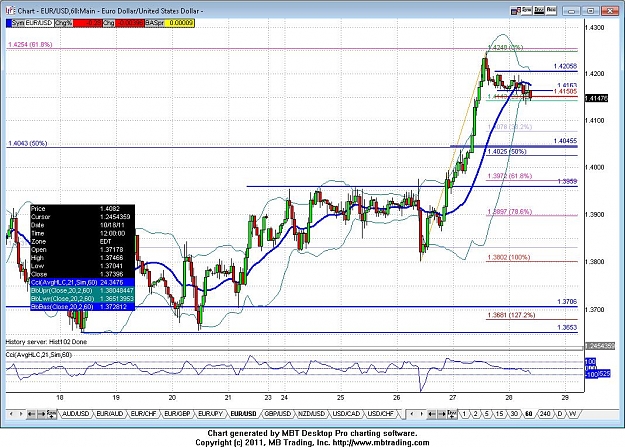Click the Cci(AvgHLC,21,Sim,60) indicator pane title
The width and height of the screenshot is (625, 447).
pyautogui.click(x=39, y=355)
